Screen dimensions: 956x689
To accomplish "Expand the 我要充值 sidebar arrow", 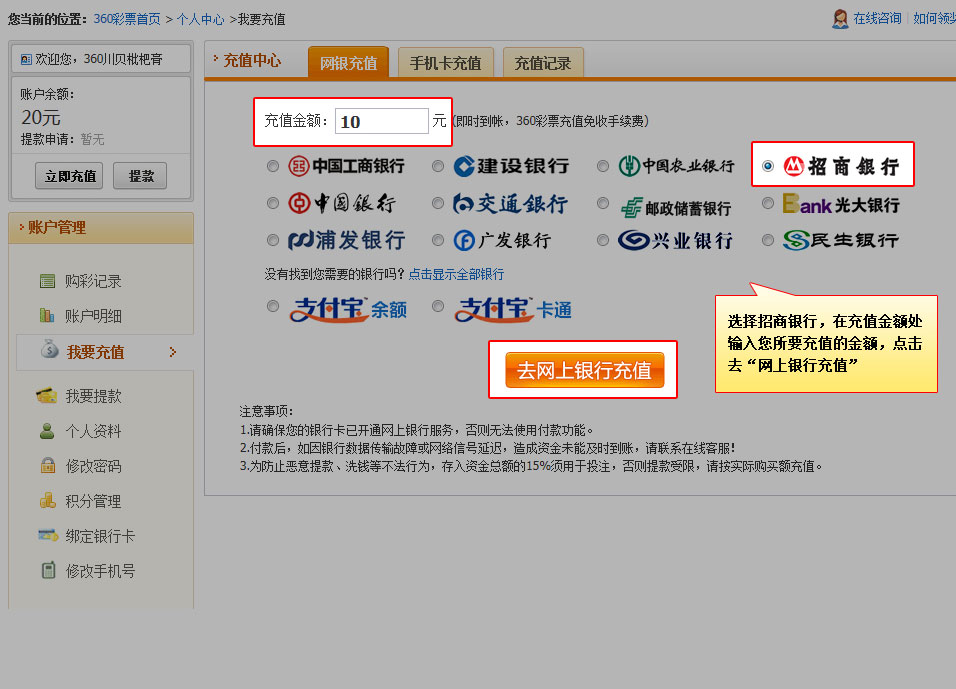I will pyautogui.click(x=173, y=352).
